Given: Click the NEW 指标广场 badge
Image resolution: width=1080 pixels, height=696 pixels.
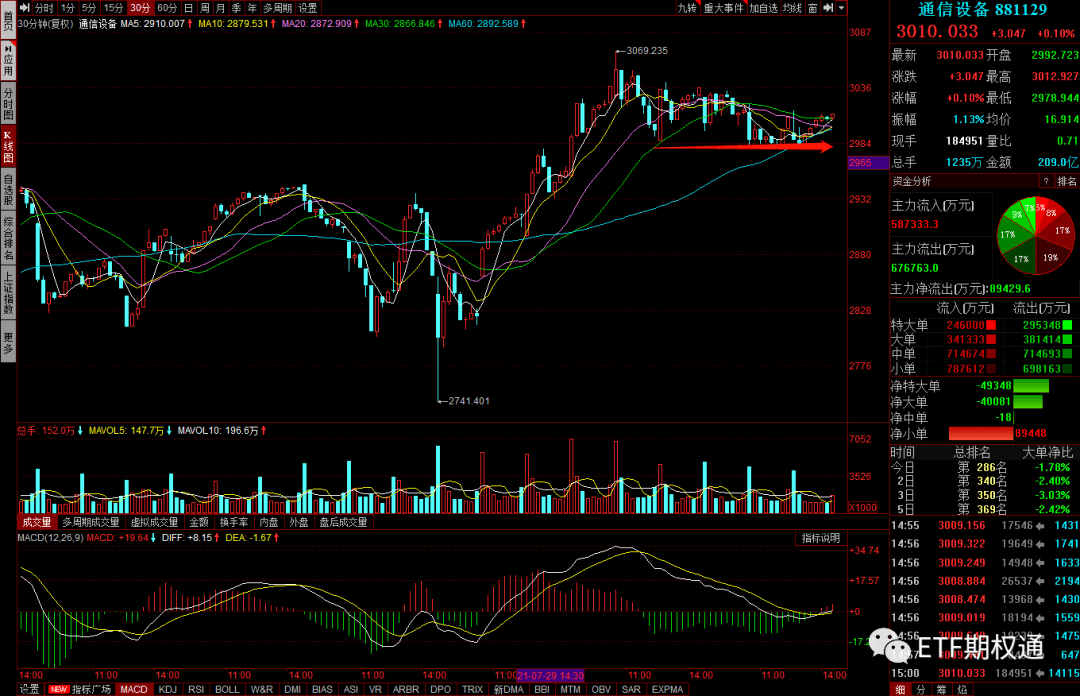Looking at the screenshot, I should (58, 689).
